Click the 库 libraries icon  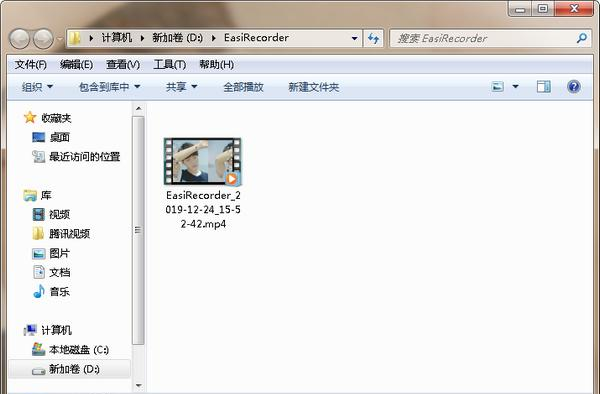tap(30, 195)
